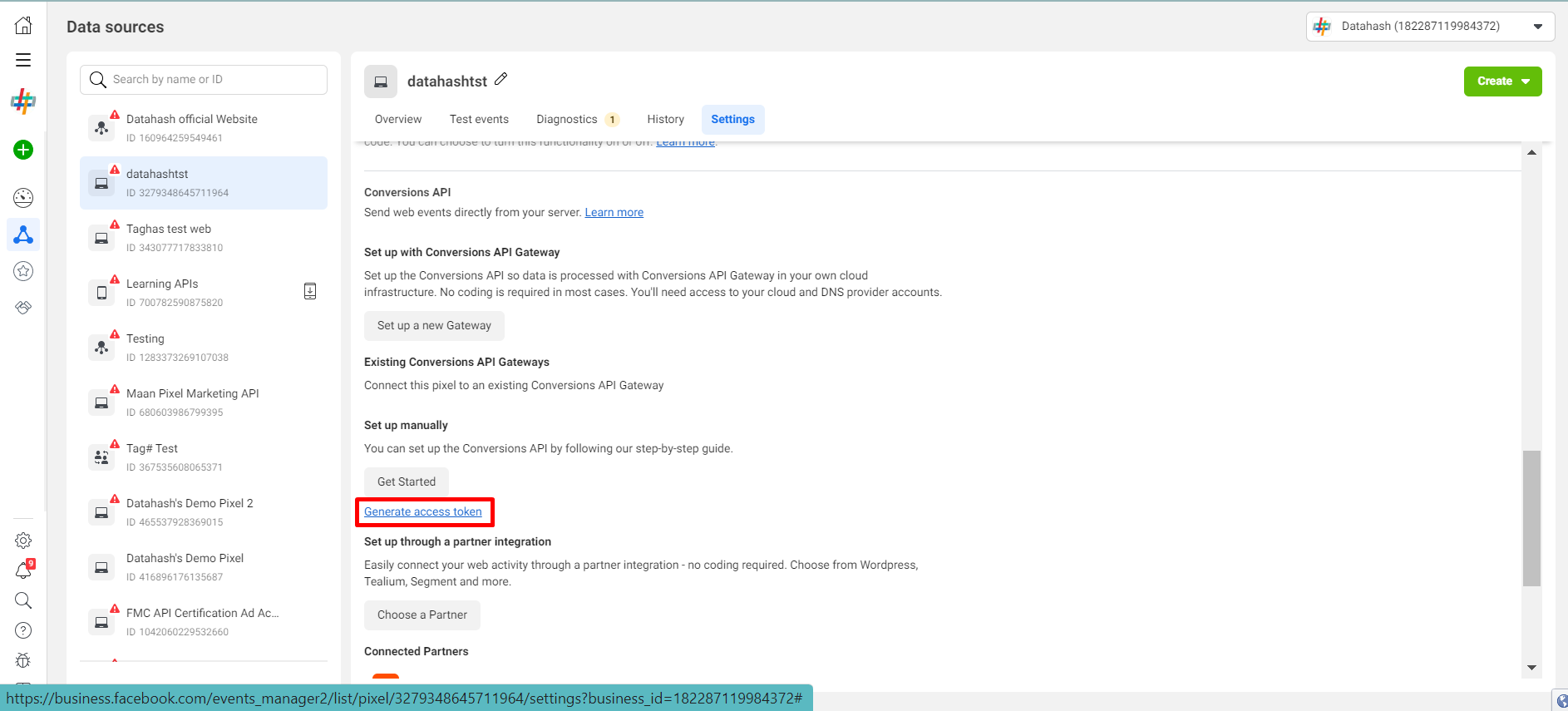Click the Data sources page heading
The image size is (1568, 711).
pos(116,27)
